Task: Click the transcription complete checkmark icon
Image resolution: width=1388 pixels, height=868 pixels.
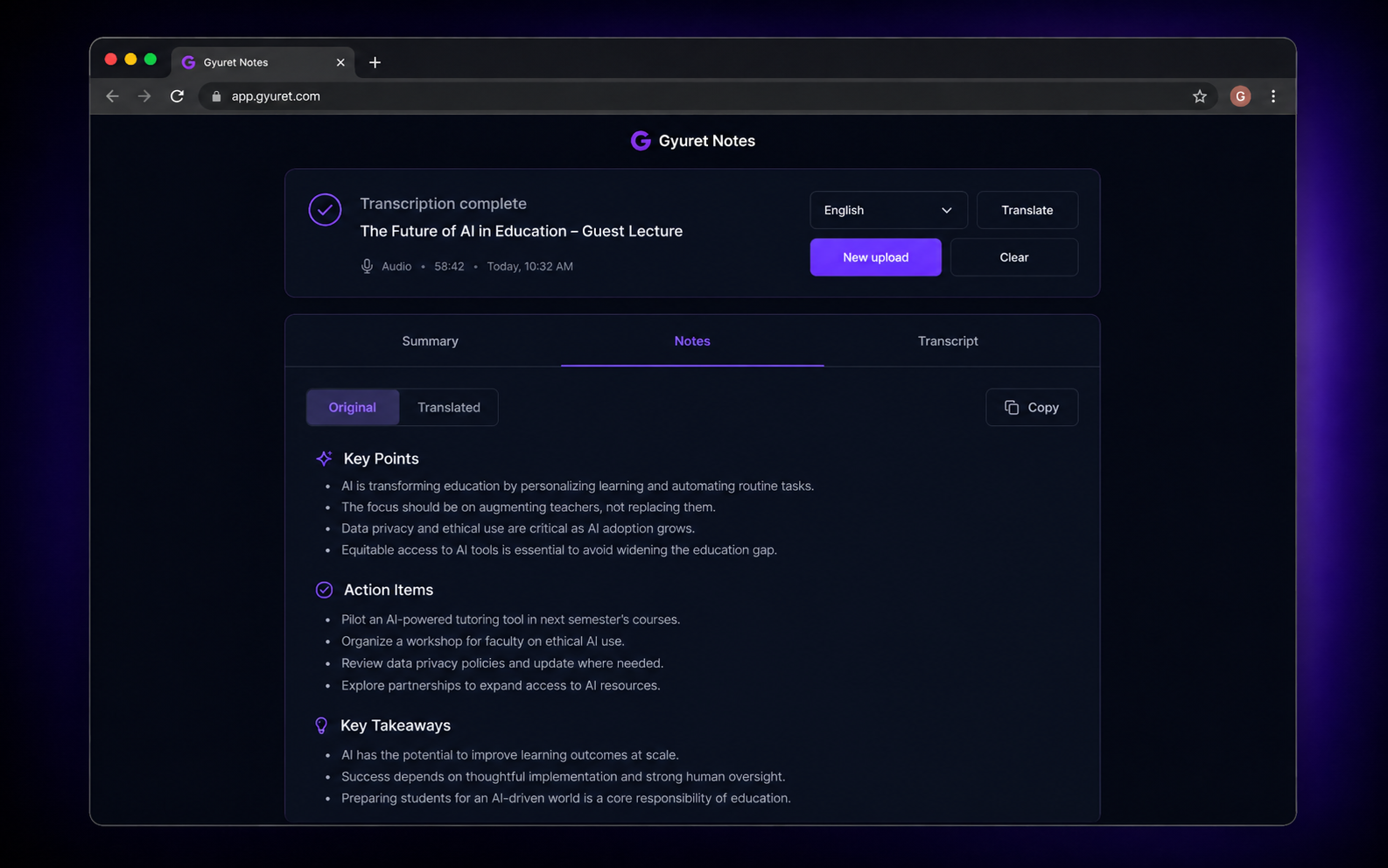Action: tap(325, 210)
